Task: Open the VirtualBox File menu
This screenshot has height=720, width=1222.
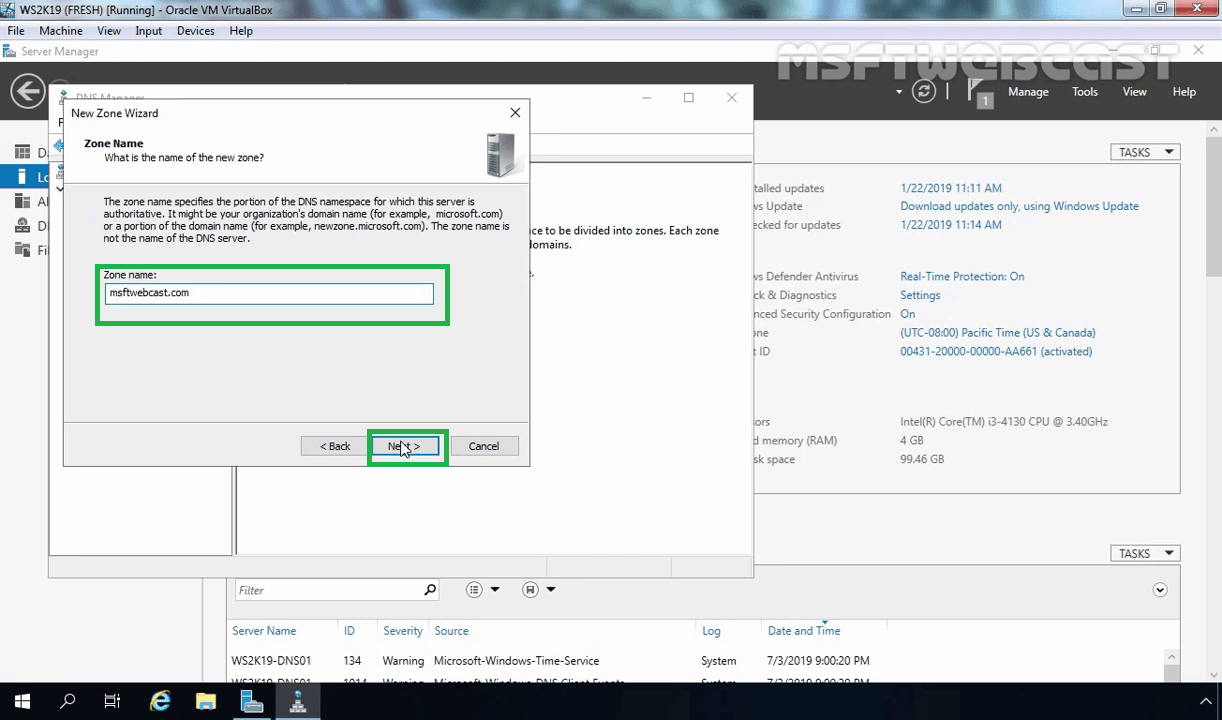Action: coord(16,31)
